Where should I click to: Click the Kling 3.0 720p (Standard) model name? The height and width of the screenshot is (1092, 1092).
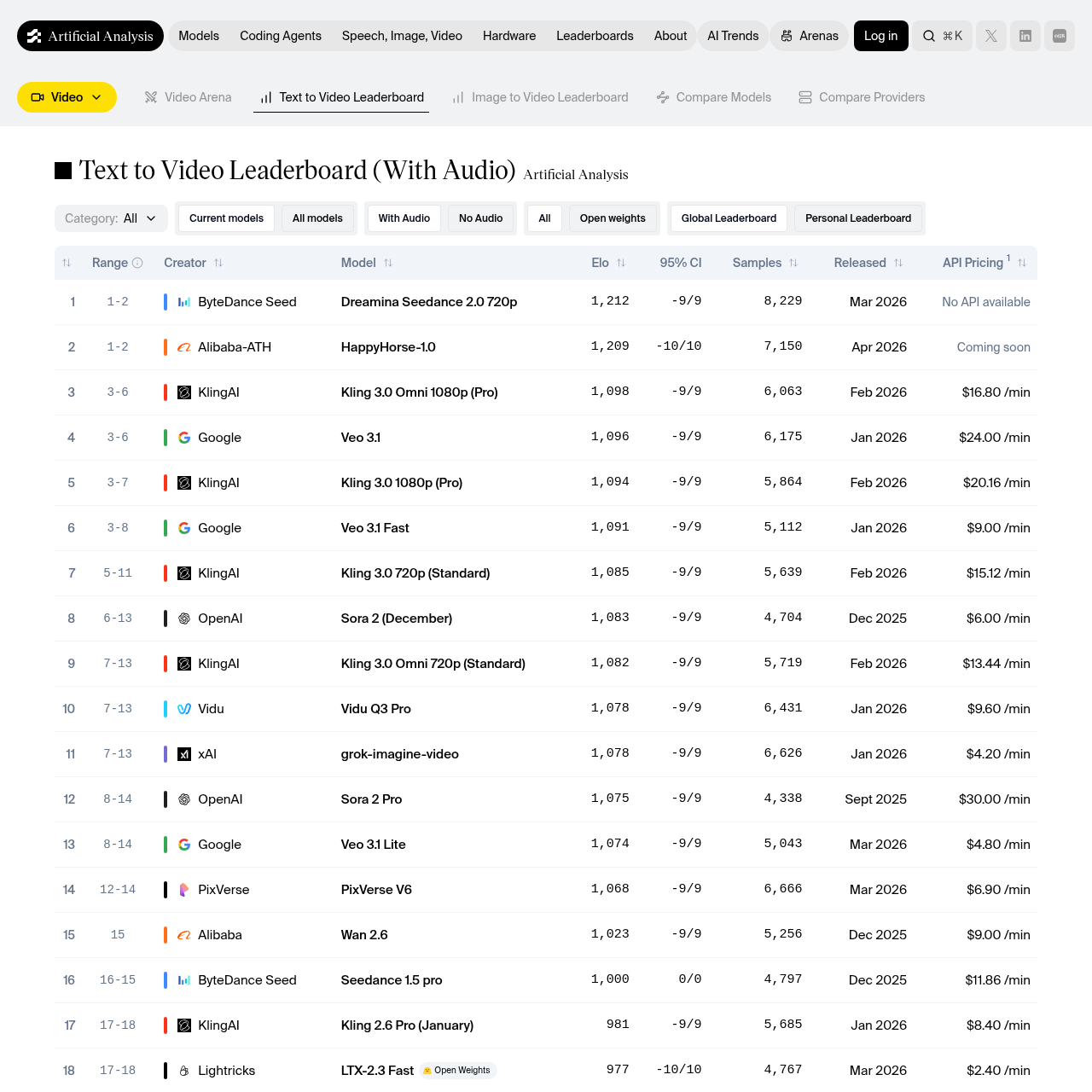415,573
